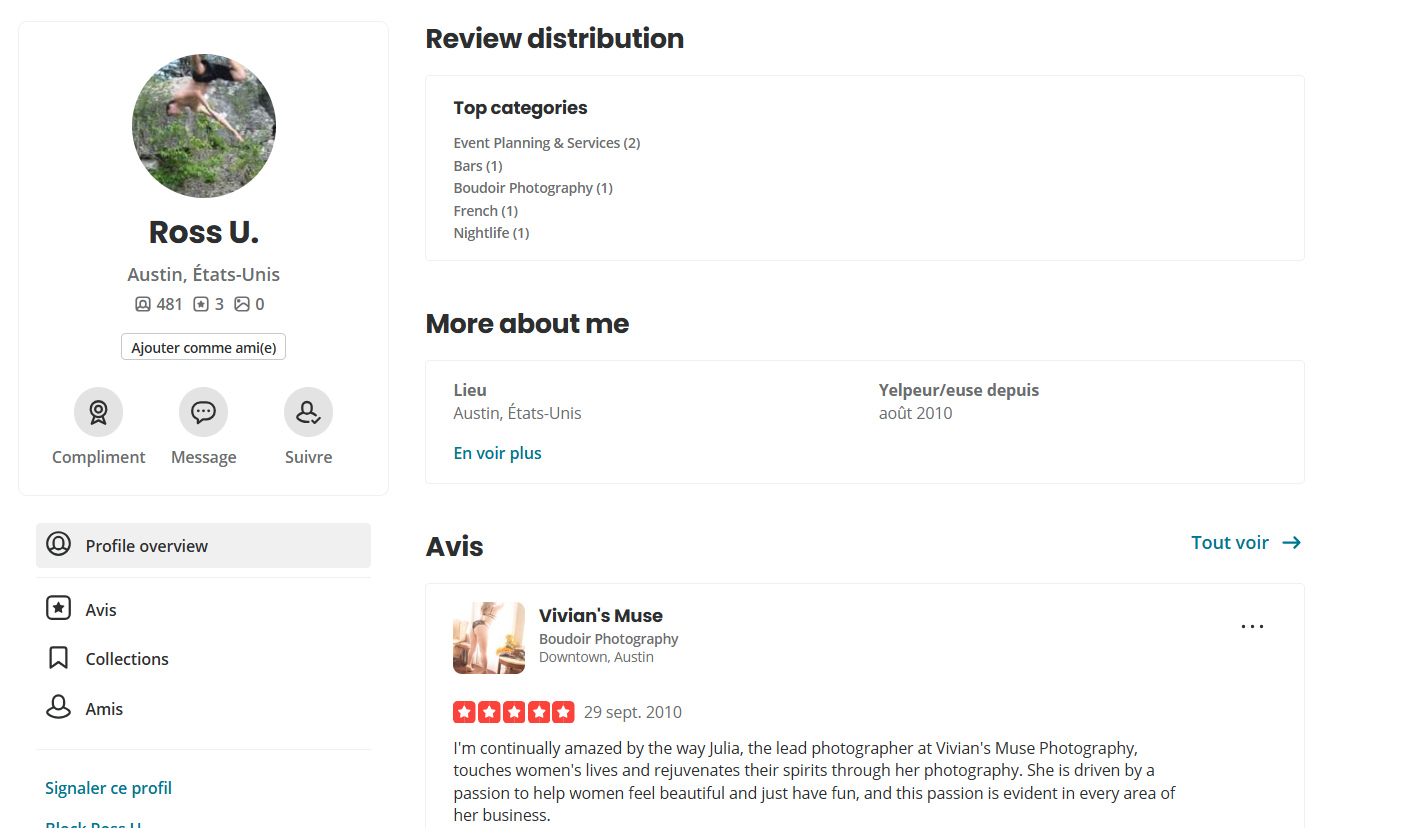Open the Vivian's Muse business title
The image size is (1420, 828).
tap(600, 615)
